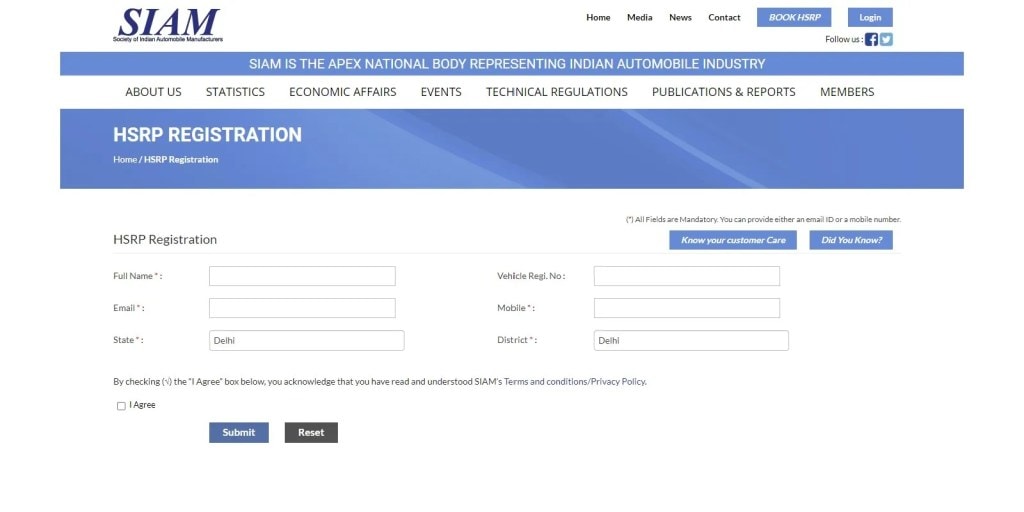The height and width of the screenshot is (512, 1024).
Task: Open the State dropdown showing Delhi
Action: coord(306,340)
